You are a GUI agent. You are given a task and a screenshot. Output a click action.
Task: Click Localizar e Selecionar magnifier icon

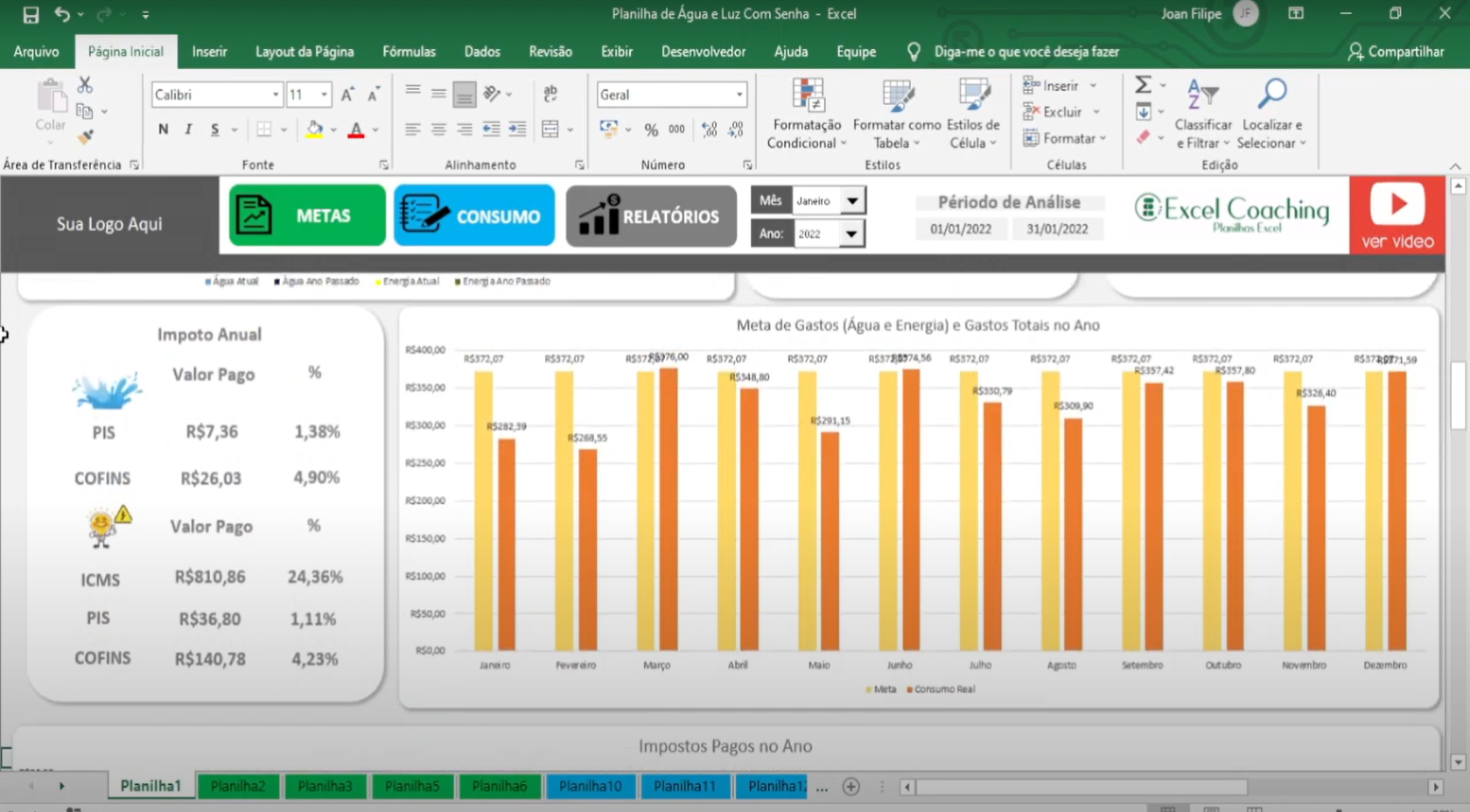(1272, 94)
